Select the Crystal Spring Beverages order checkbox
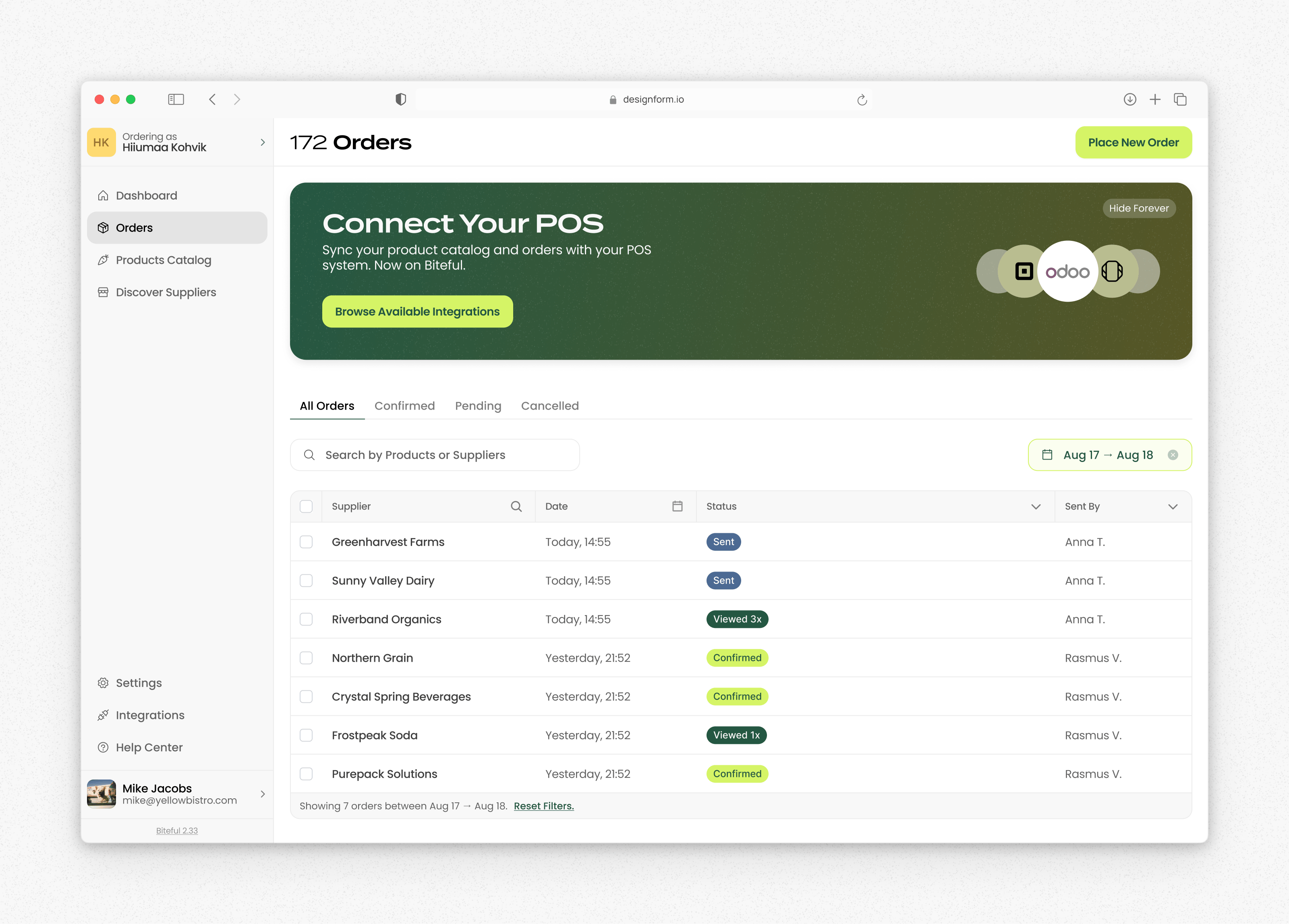 [306, 697]
